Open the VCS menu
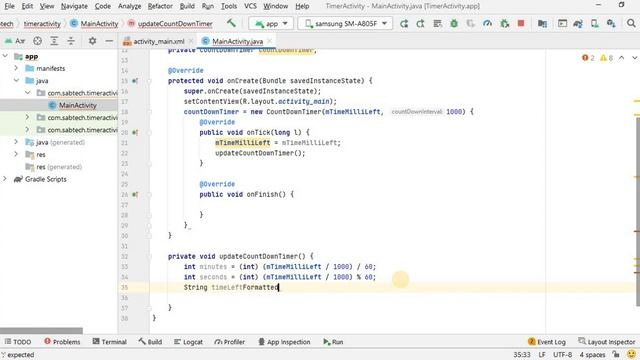 click(250, 6)
